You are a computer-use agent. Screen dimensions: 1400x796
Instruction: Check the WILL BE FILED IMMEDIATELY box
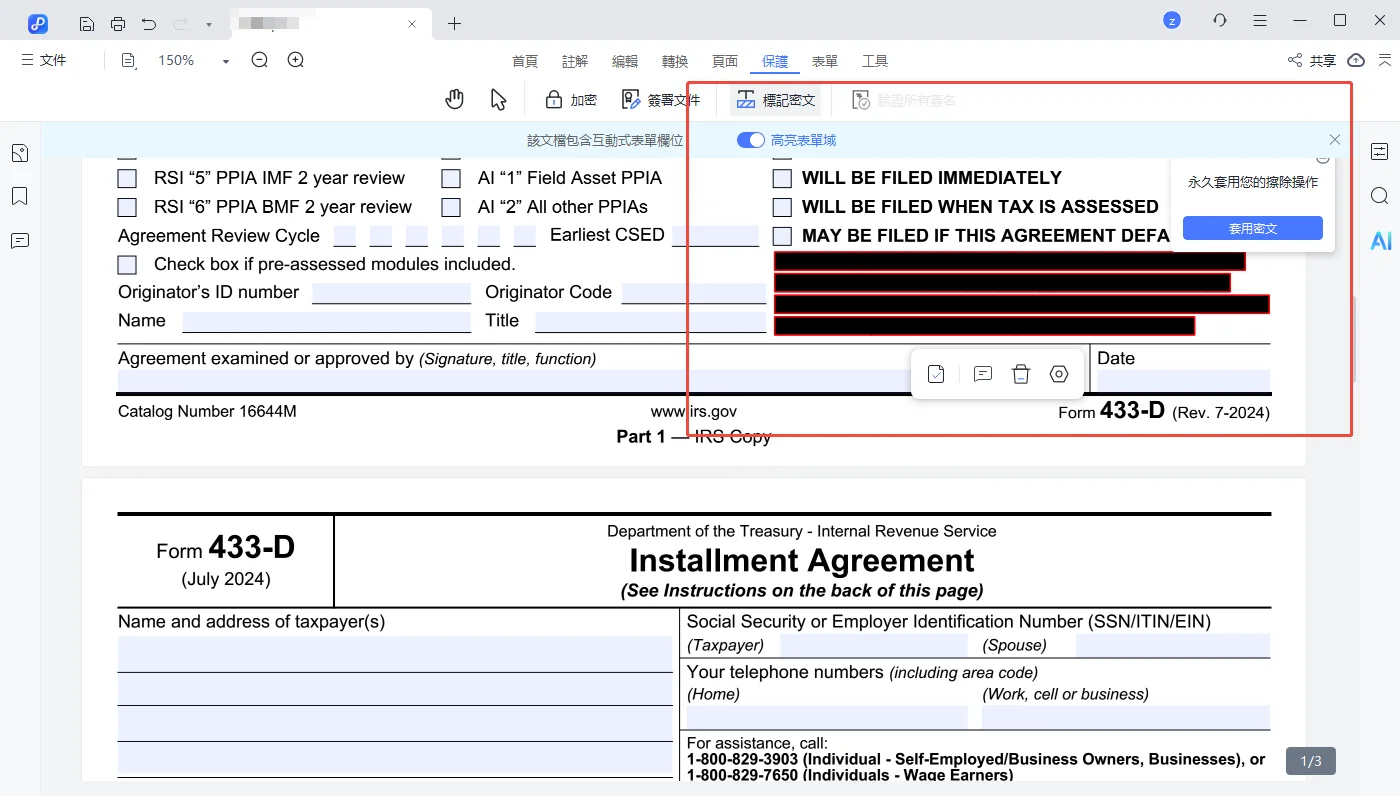click(782, 179)
